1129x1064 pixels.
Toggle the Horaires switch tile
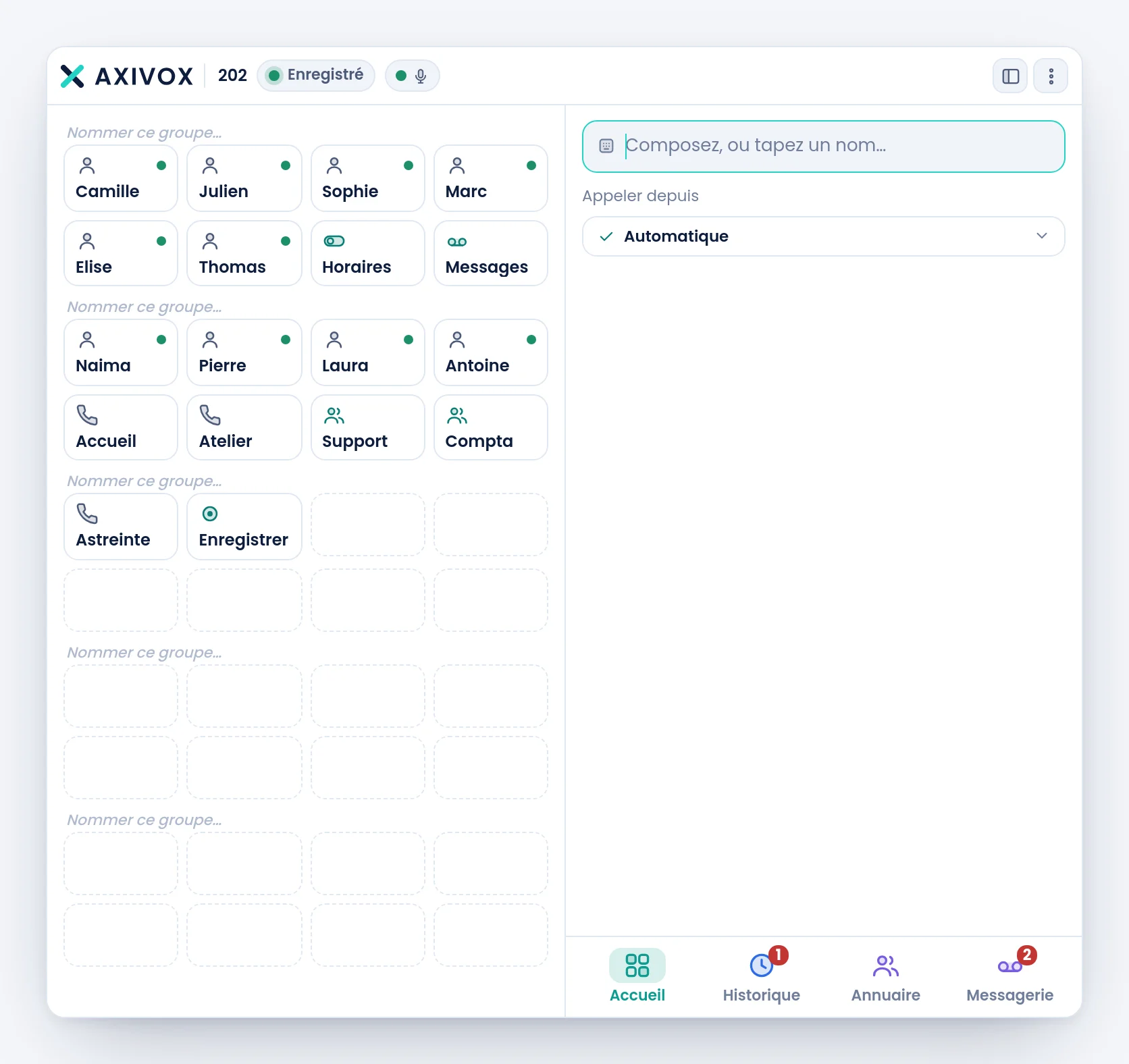pos(368,253)
